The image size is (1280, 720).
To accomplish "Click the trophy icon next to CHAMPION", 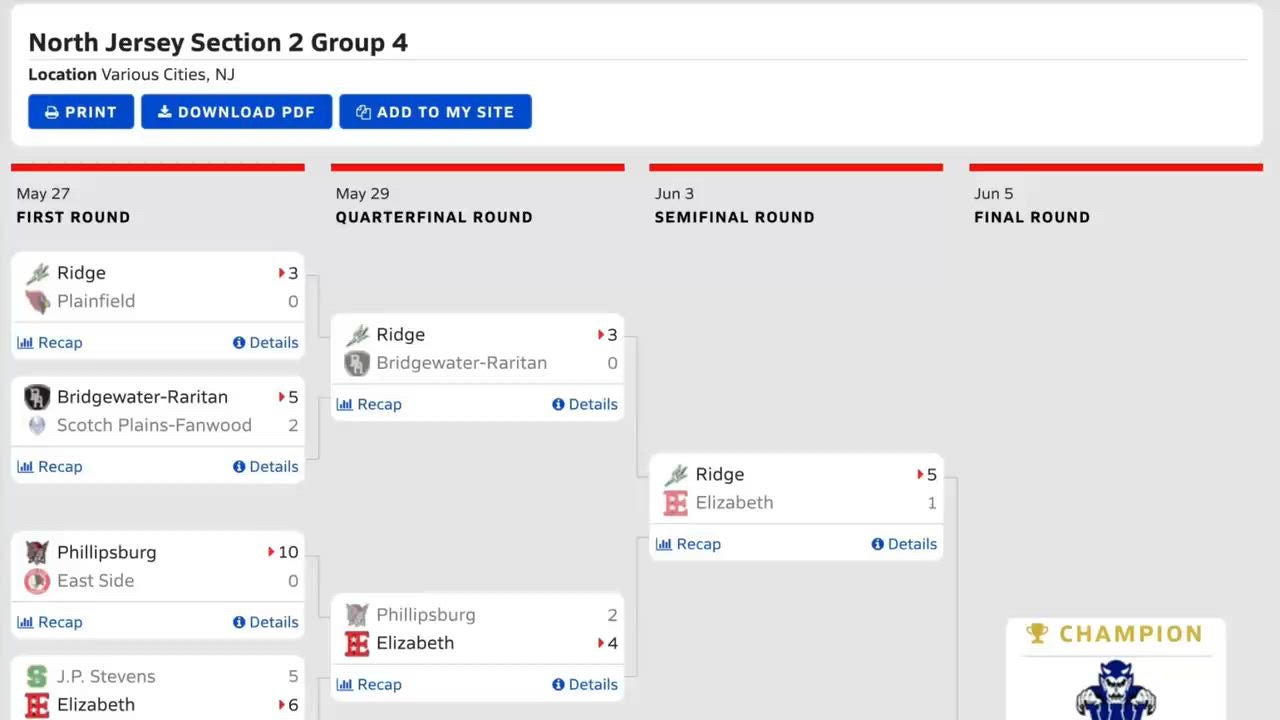I will coord(1037,633).
